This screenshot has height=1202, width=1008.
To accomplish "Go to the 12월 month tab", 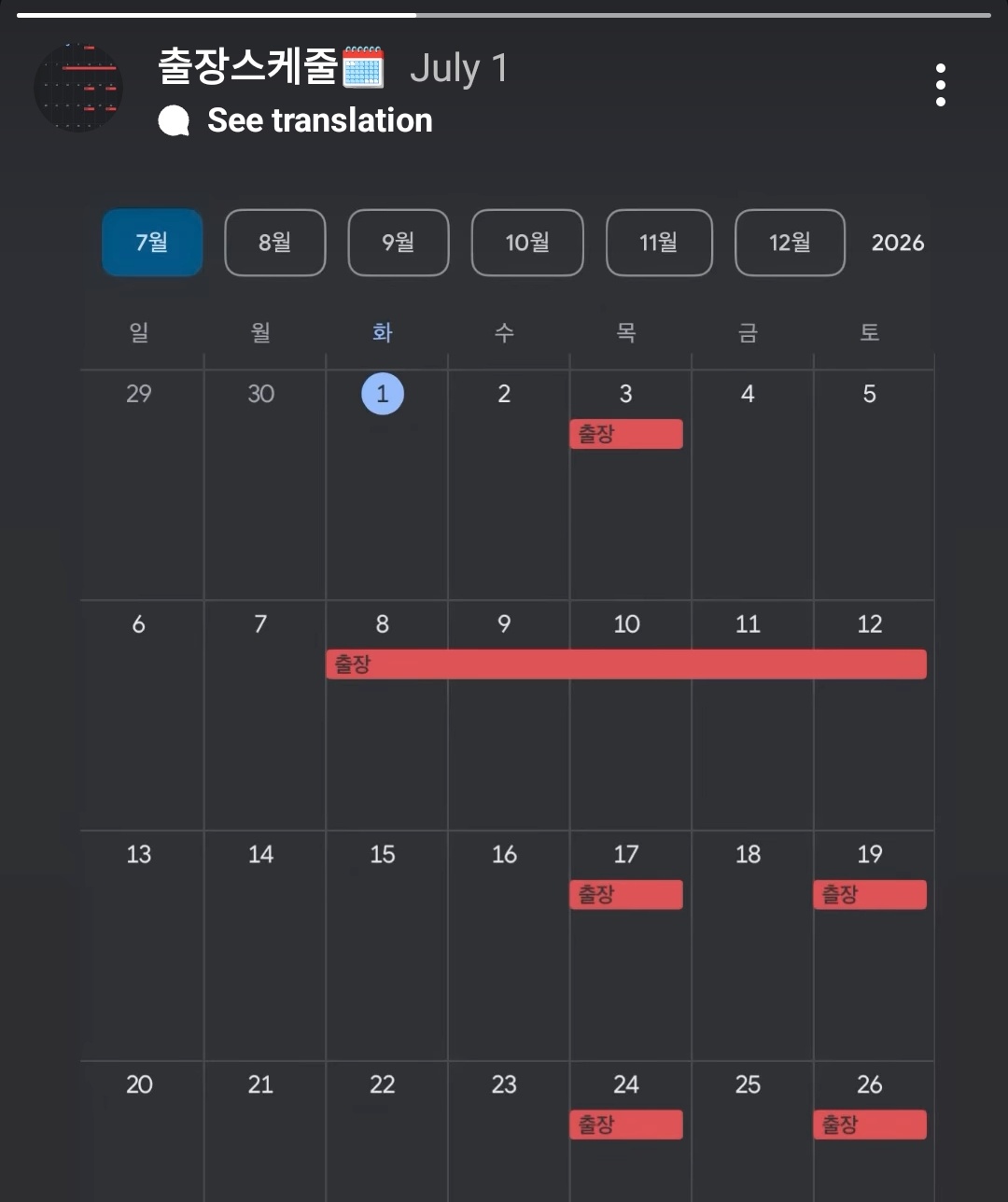I will pyautogui.click(x=790, y=243).
